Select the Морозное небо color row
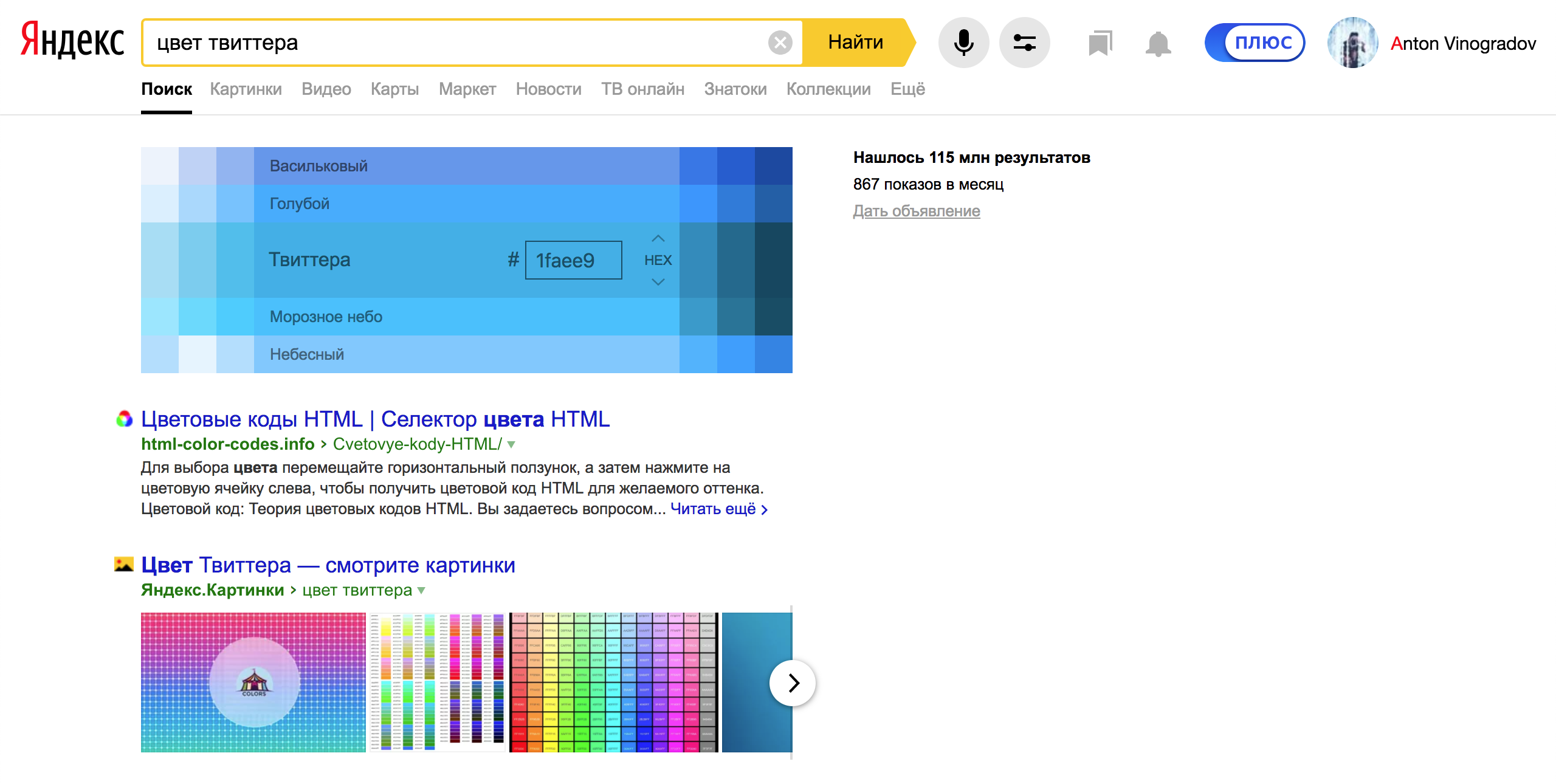The width and height of the screenshot is (1556, 784). (466, 317)
